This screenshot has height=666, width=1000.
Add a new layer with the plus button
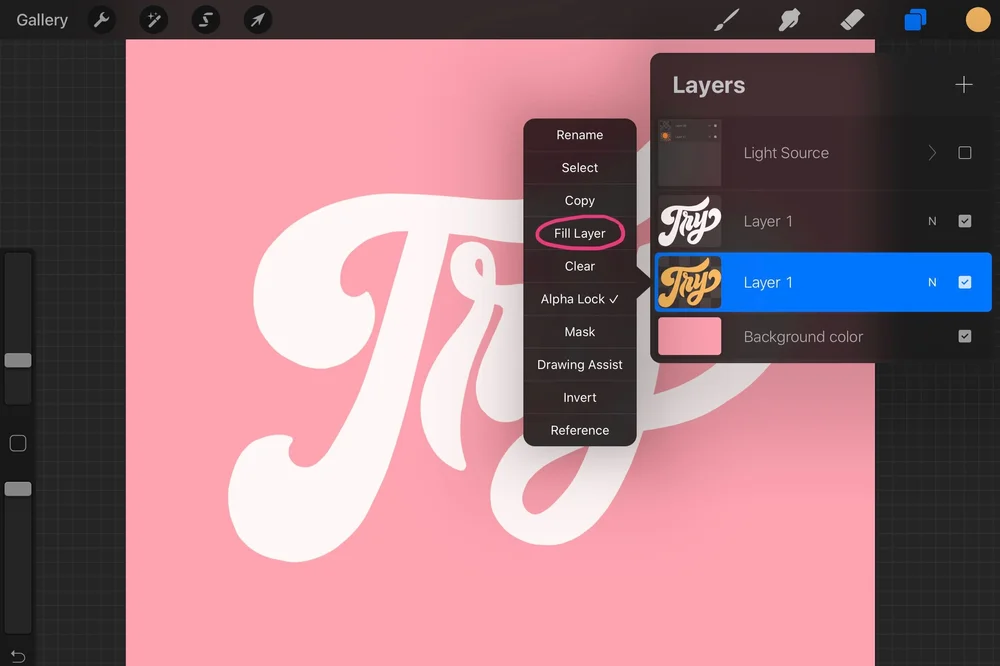coord(963,84)
